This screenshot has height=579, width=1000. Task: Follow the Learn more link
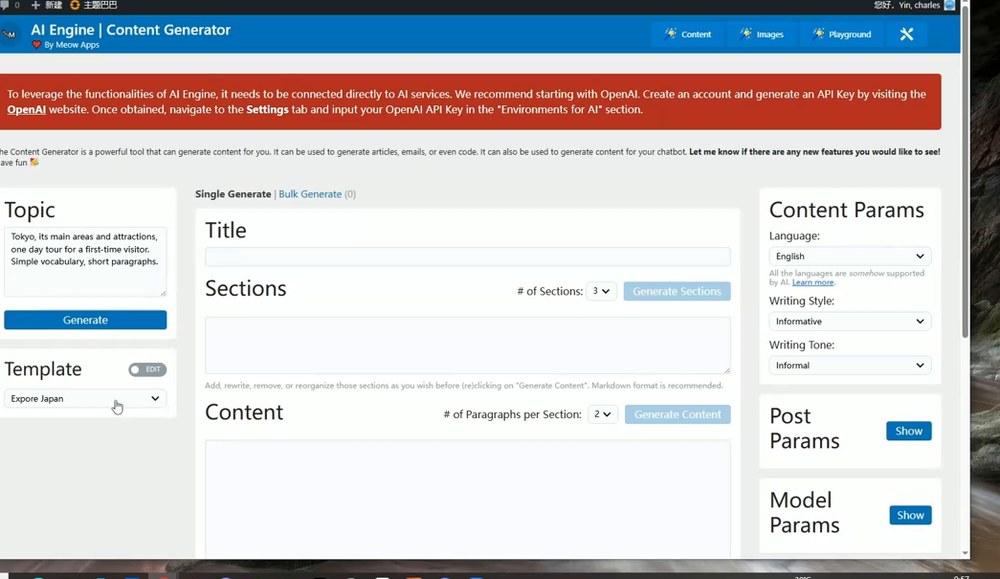tap(812, 282)
